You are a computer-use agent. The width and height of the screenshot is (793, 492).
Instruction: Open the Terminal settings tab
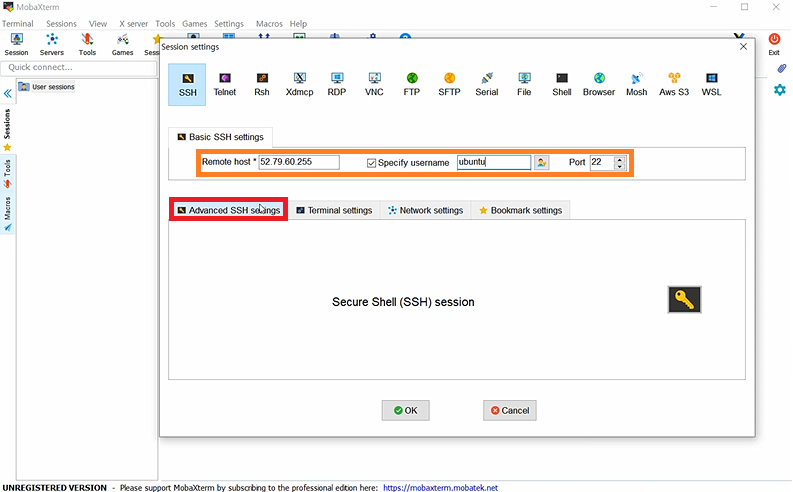pos(334,210)
